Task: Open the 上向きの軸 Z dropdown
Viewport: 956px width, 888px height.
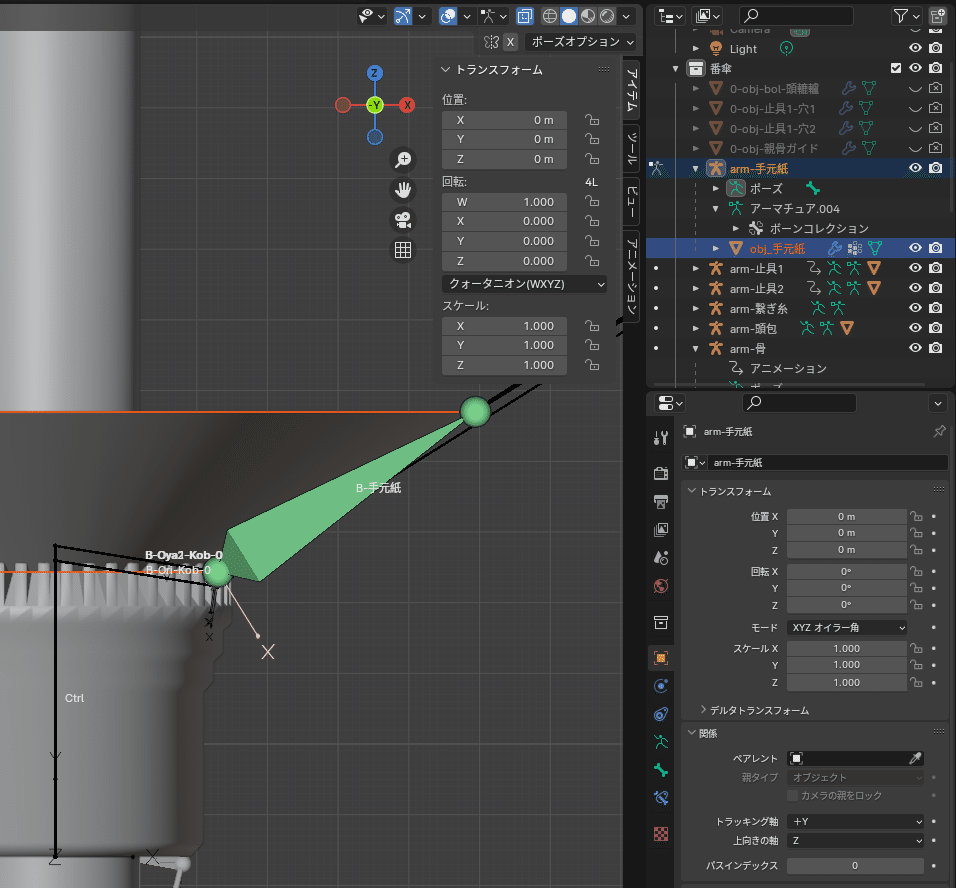Action: coord(855,840)
